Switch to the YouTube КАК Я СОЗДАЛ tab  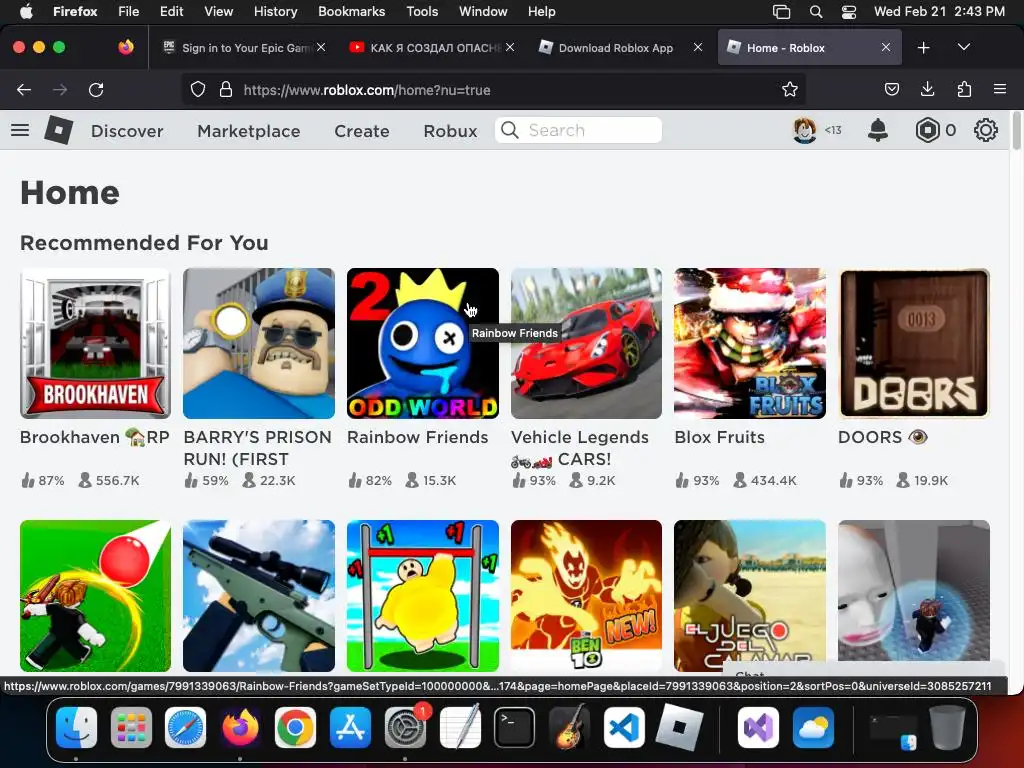tap(432, 48)
